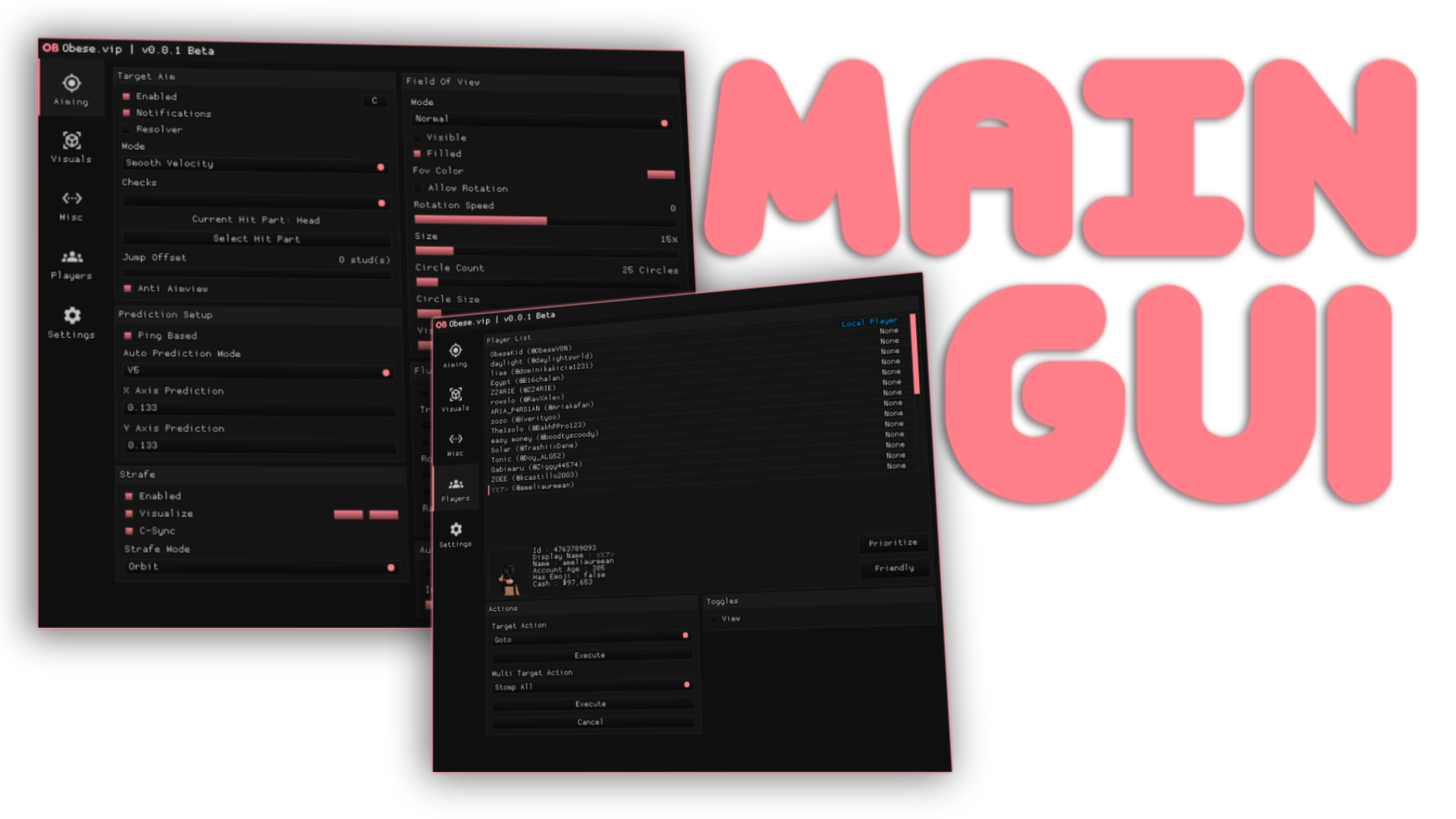Open second Visualize color swatch in Strafe
Viewport: 1456px width, 819px height.
coord(384,515)
